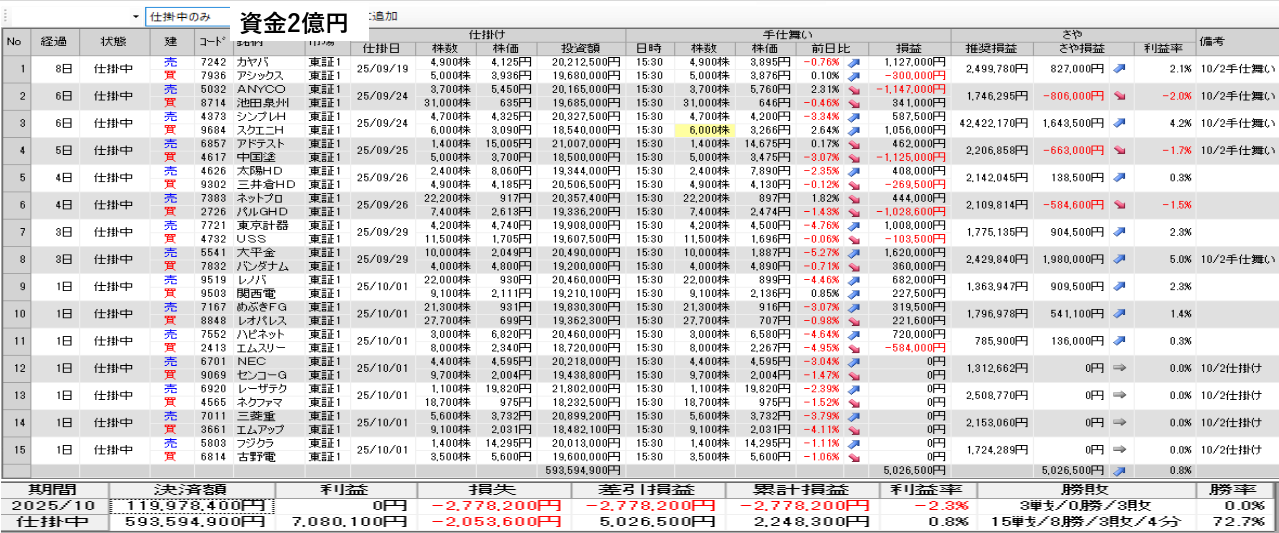Click the arrow next to ANYCO's 2.31% change
This screenshot has width=1279, height=533.
pyautogui.click(x=855, y=89)
